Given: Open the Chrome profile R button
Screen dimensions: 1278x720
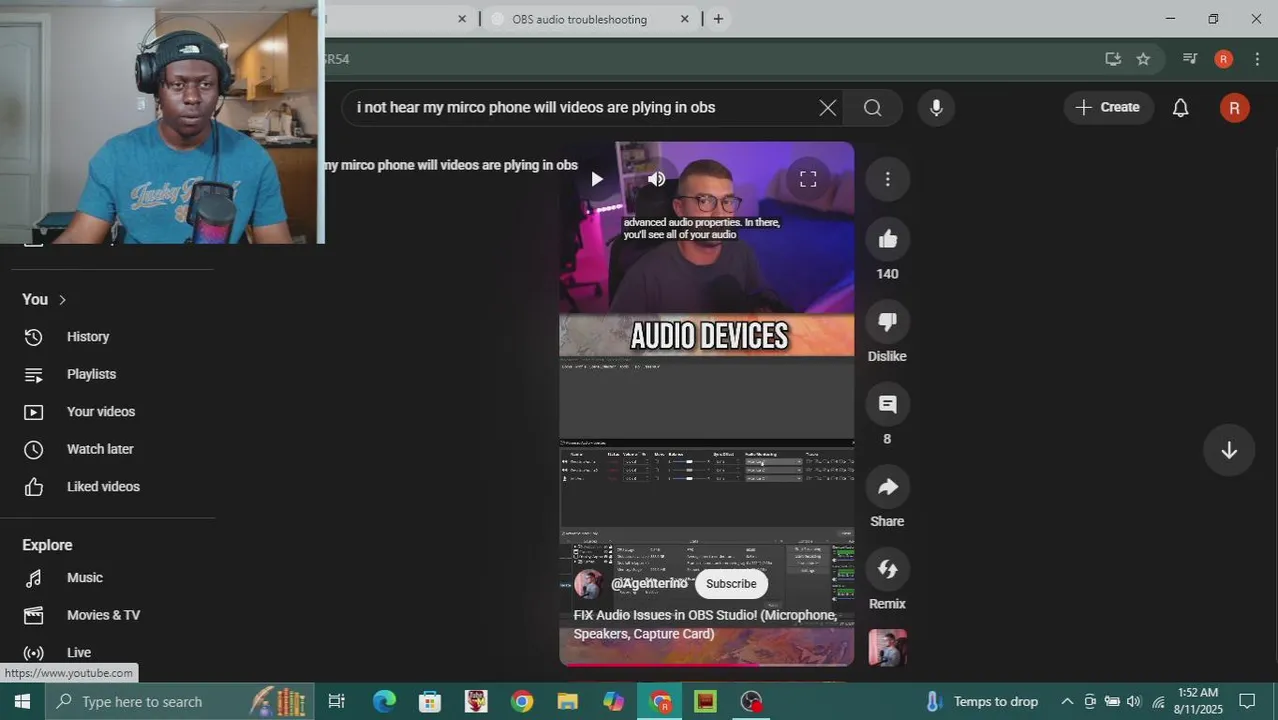Looking at the screenshot, I should [x=1223, y=59].
